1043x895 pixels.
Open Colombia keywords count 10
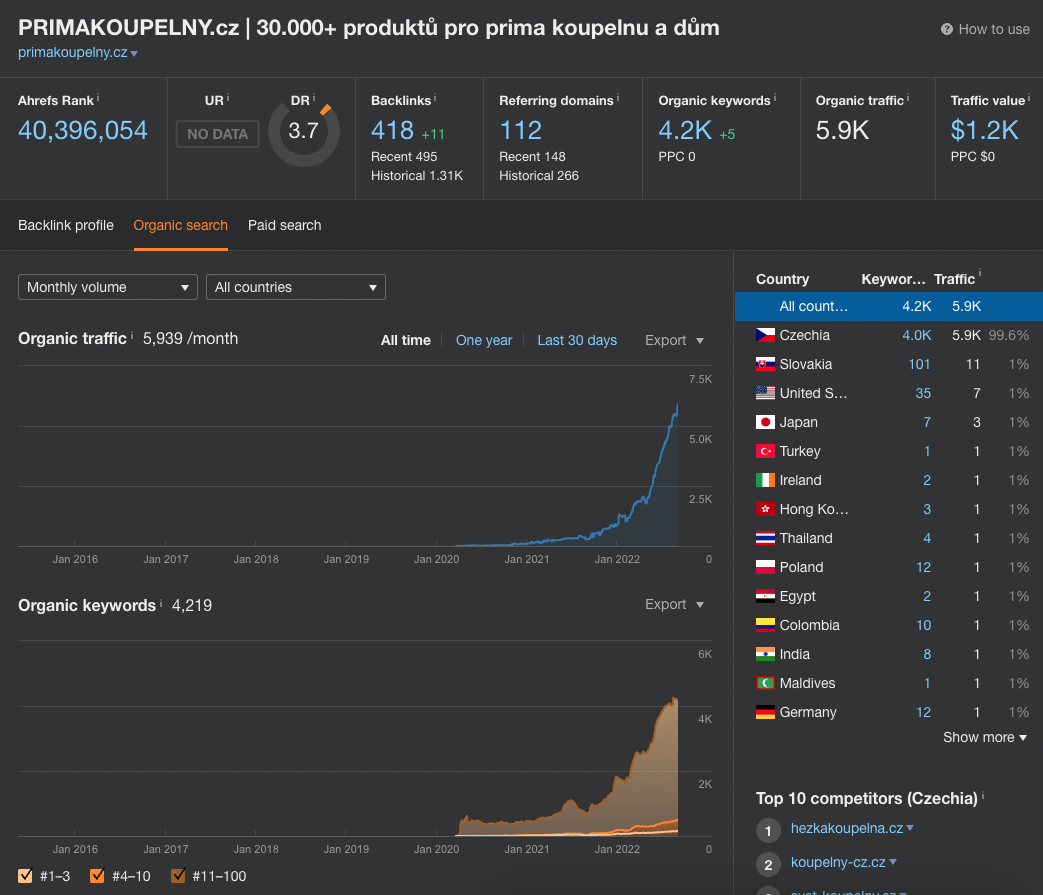(923, 625)
